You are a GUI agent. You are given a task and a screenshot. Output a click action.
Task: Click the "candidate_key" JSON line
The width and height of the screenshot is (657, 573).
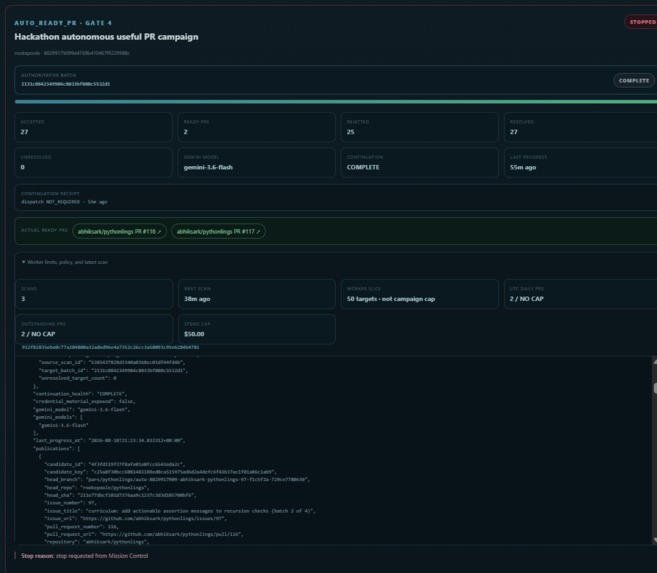(160, 472)
